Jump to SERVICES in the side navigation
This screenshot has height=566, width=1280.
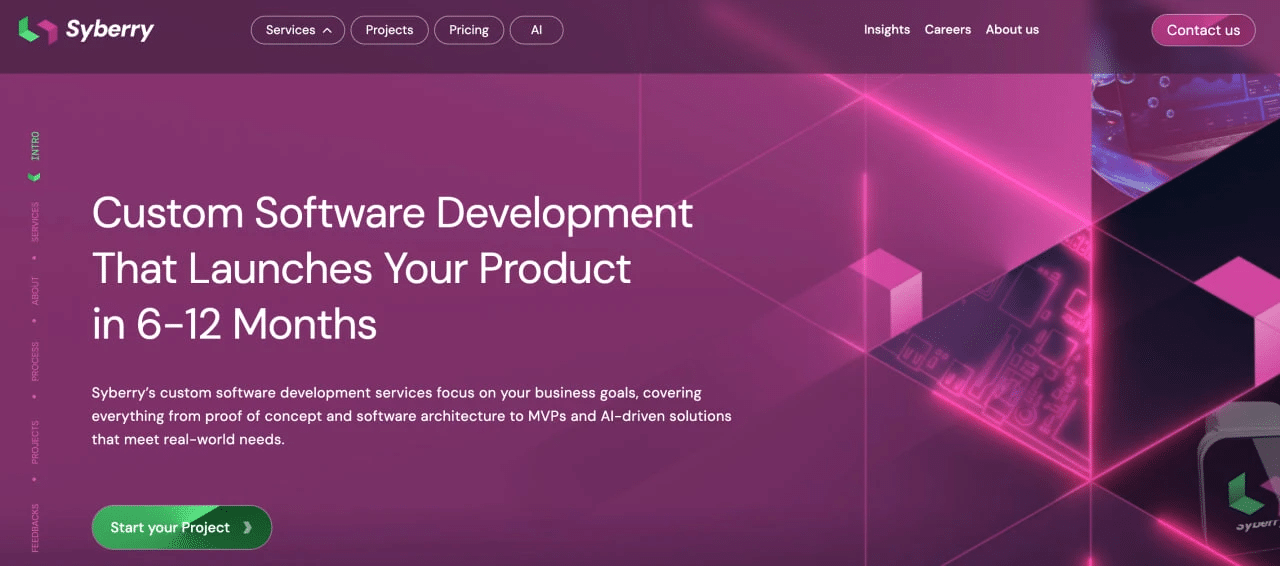[35, 221]
